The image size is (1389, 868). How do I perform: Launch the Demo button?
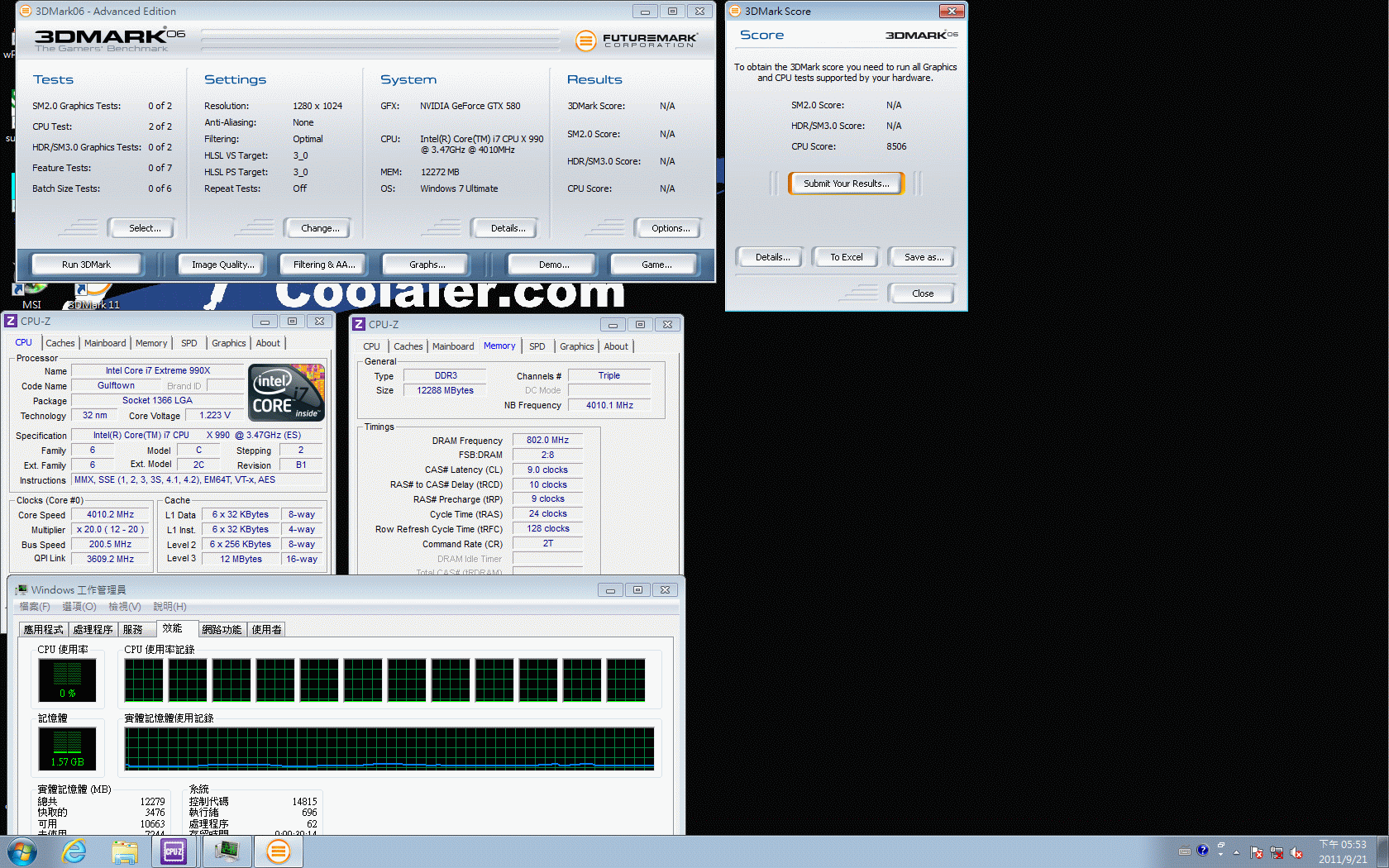tap(553, 265)
